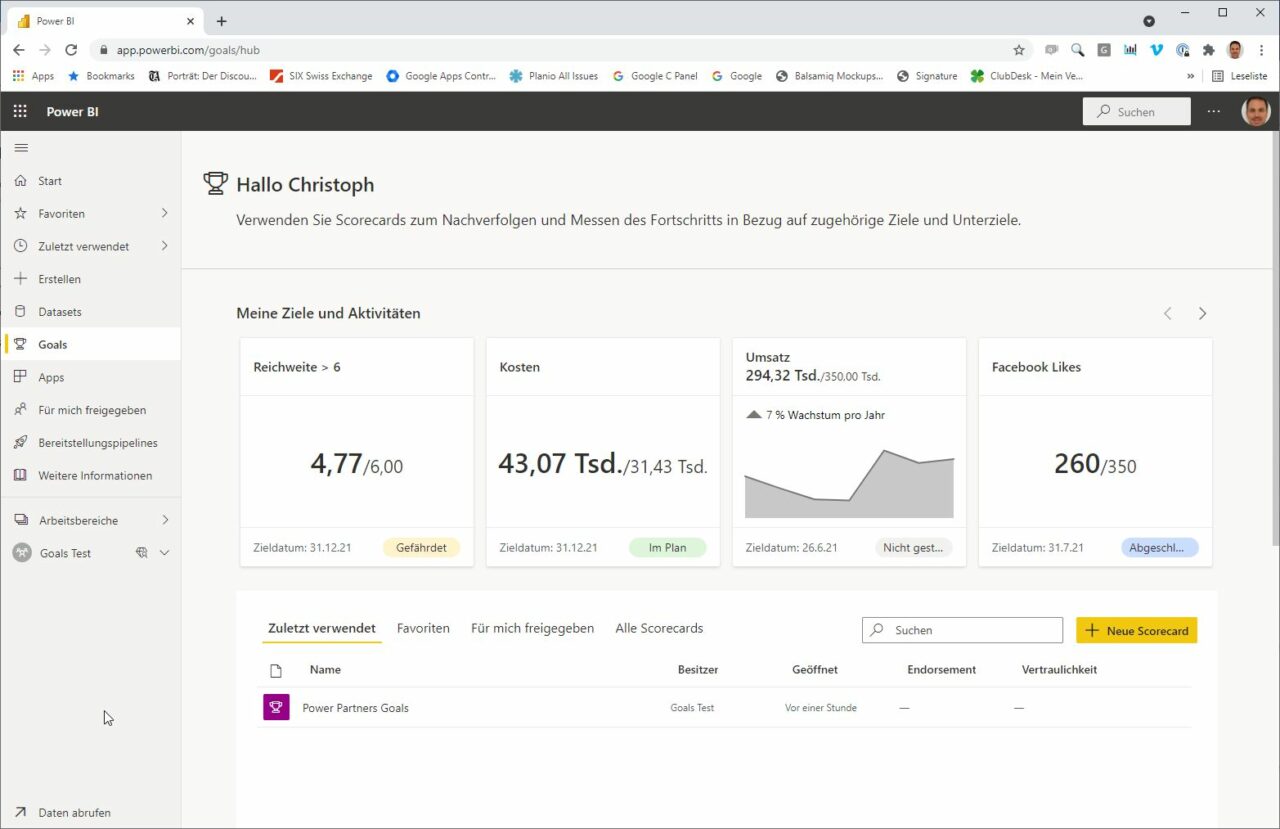Viewport: 1280px width, 829px height.
Task: Expand the Arbeitsbereiche section
Action: tap(79, 520)
